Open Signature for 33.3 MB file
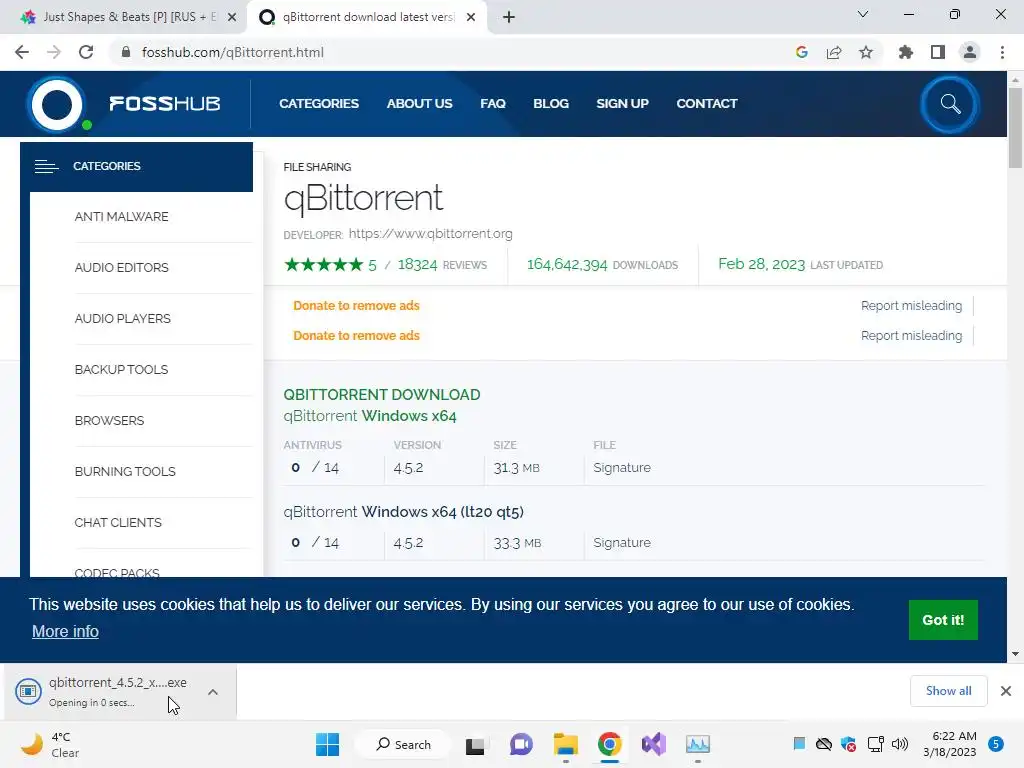 (622, 542)
